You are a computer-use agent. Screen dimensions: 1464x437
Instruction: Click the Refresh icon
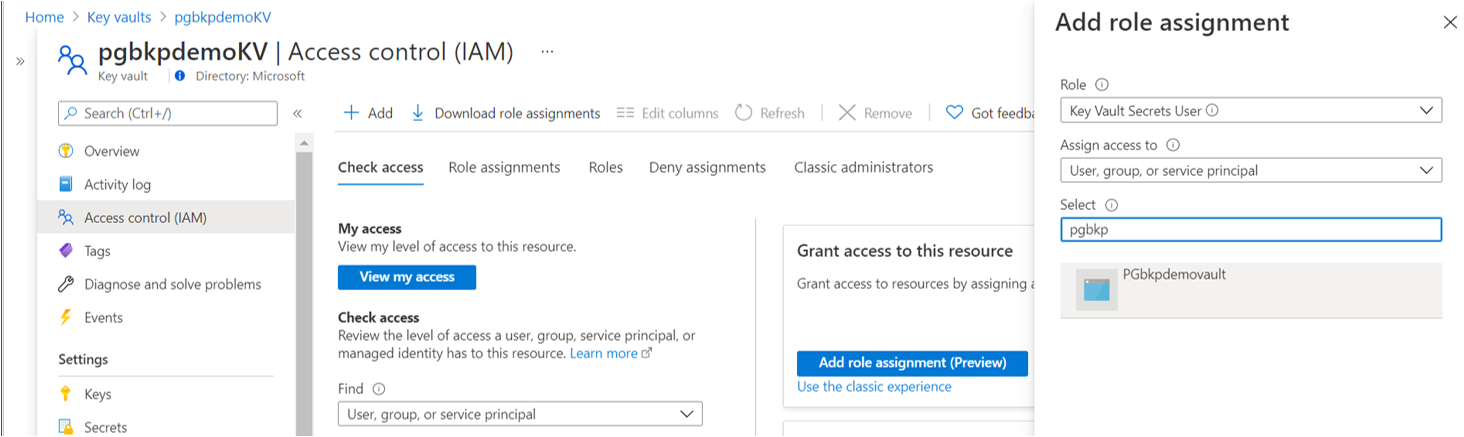pyautogui.click(x=743, y=113)
